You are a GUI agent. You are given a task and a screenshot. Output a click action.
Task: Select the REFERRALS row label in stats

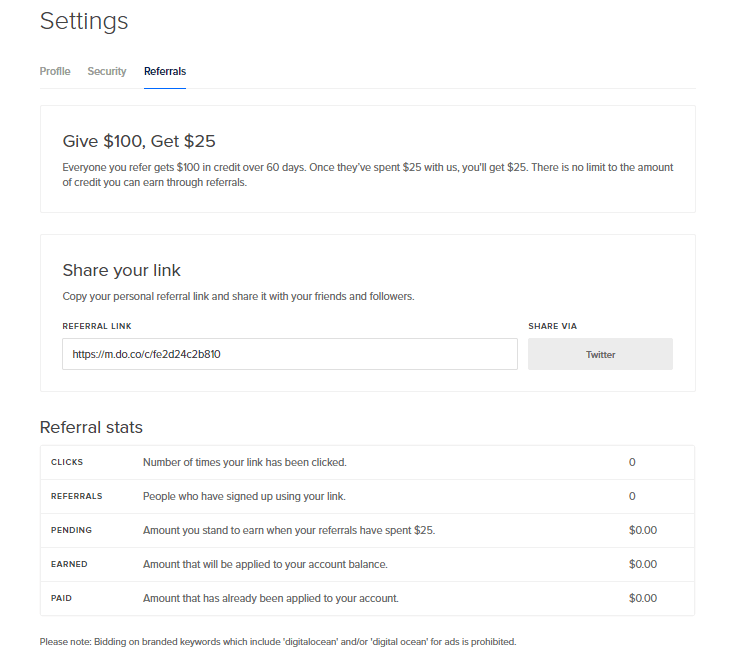pyautogui.click(x=76, y=496)
